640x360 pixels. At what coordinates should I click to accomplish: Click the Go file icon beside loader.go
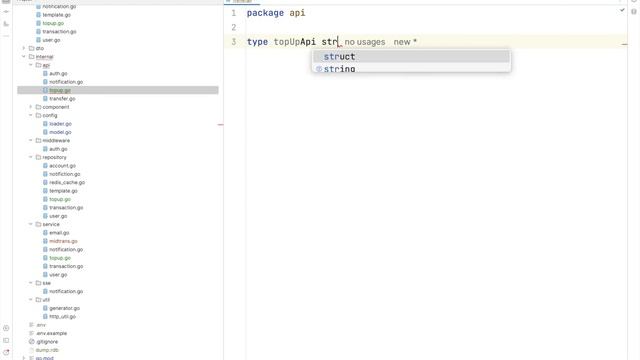[45, 124]
